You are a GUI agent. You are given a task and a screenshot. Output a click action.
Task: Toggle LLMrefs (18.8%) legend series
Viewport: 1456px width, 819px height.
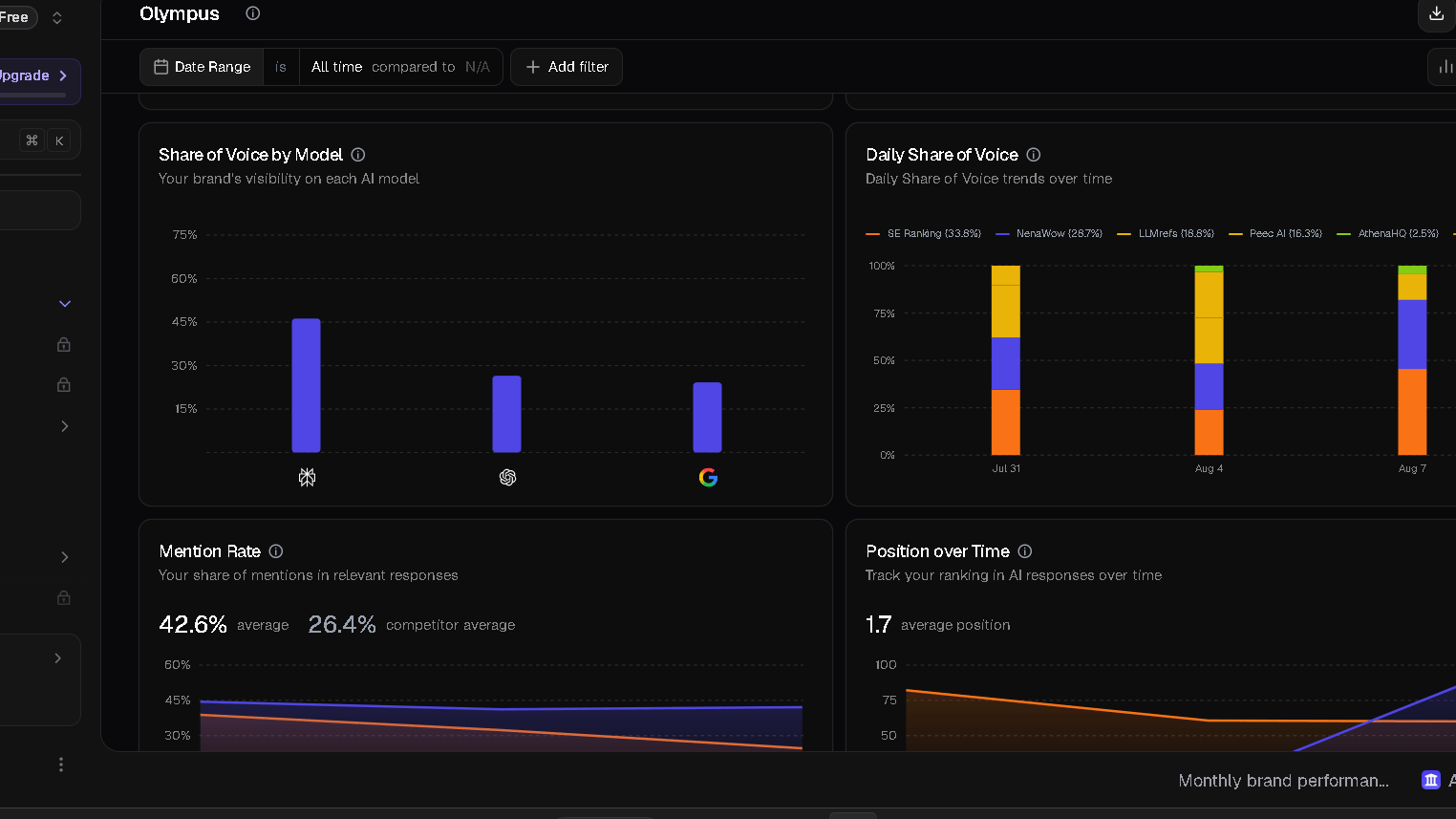coord(1166,233)
